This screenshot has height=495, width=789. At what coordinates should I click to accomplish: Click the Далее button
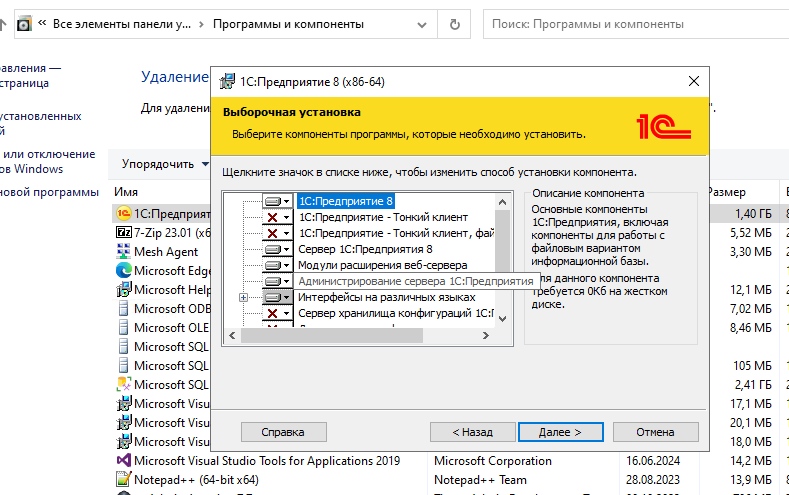tap(561, 432)
